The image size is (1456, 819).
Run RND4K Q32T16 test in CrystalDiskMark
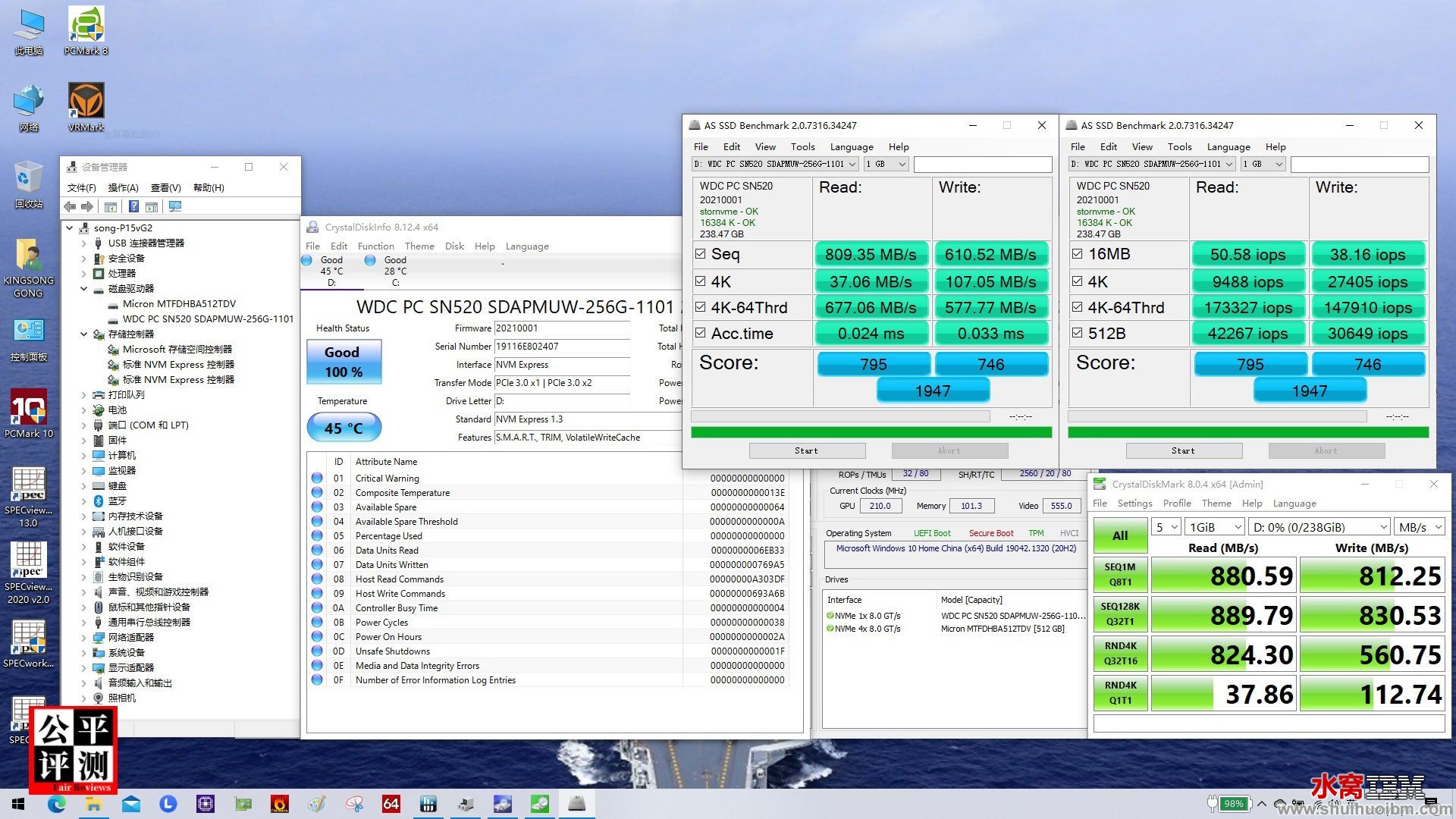tap(1120, 653)
